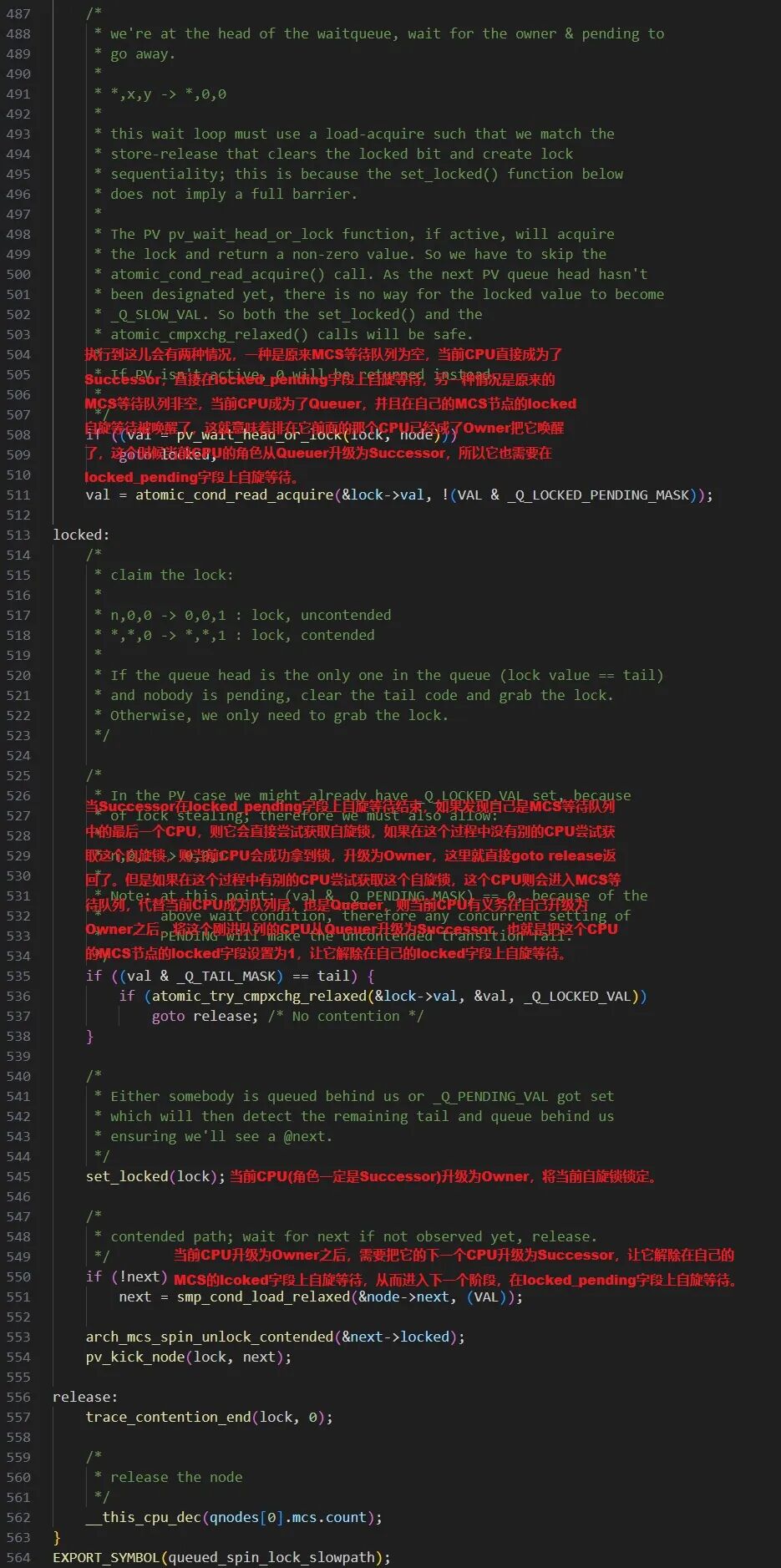Click the arch_mcs_spin_unlock_contended call
The height and width of the screenshot is (1568, 781).
(276, 1337)
